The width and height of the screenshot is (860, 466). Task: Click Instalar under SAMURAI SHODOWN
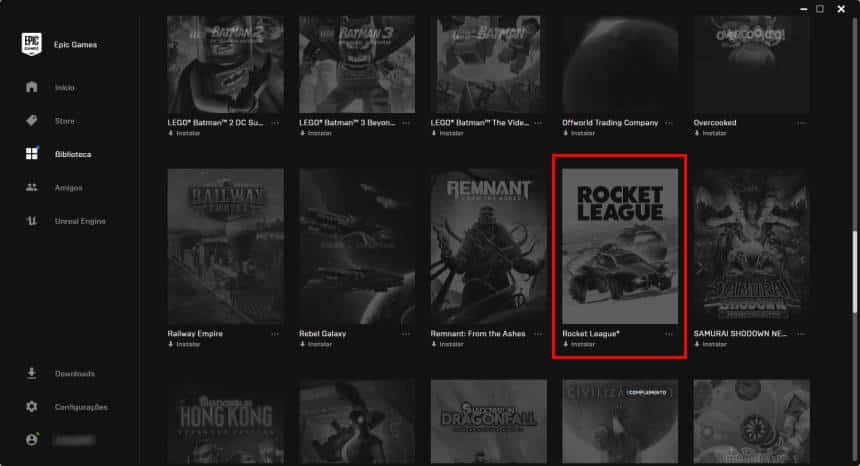tap(710, 344)
